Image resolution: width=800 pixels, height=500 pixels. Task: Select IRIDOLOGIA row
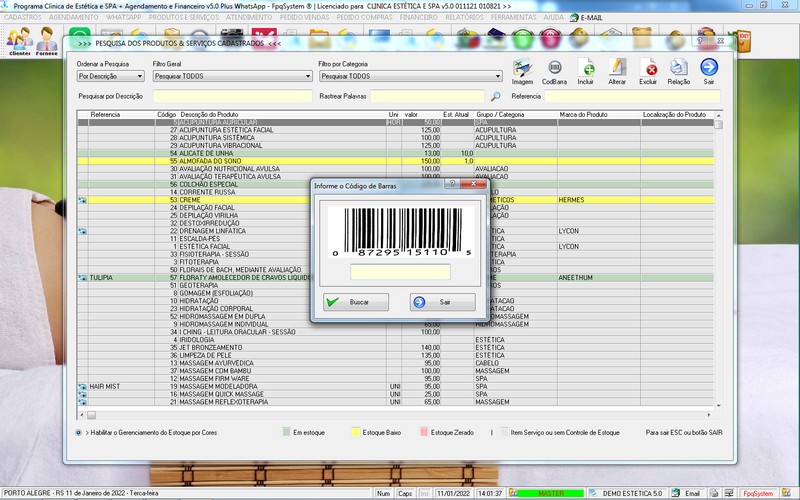(x=396, y=340)
